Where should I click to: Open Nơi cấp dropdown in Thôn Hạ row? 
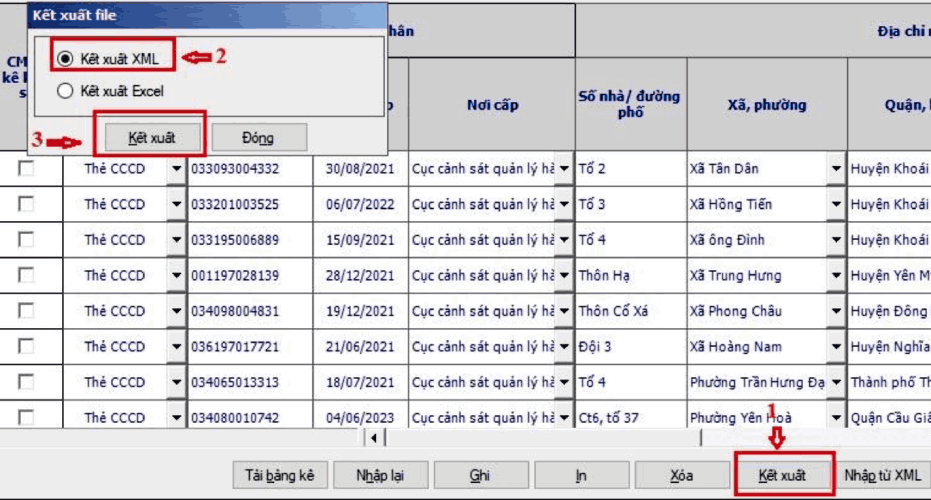[564, 276]
